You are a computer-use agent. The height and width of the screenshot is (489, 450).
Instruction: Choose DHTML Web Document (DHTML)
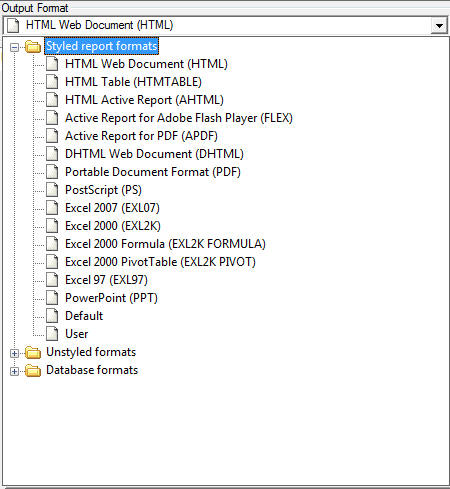click(x=154, y=154)
